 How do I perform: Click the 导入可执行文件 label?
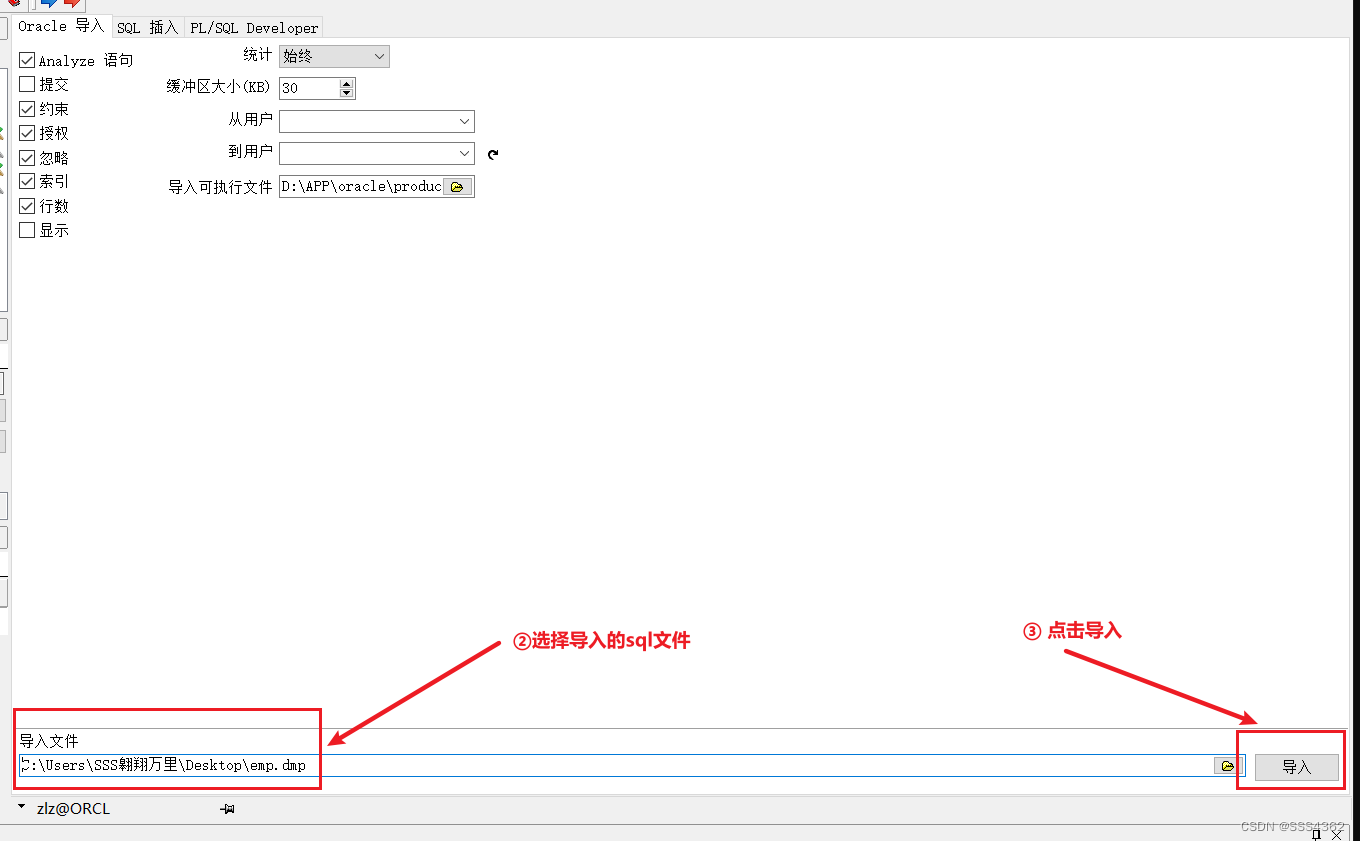tap(220, 187)
